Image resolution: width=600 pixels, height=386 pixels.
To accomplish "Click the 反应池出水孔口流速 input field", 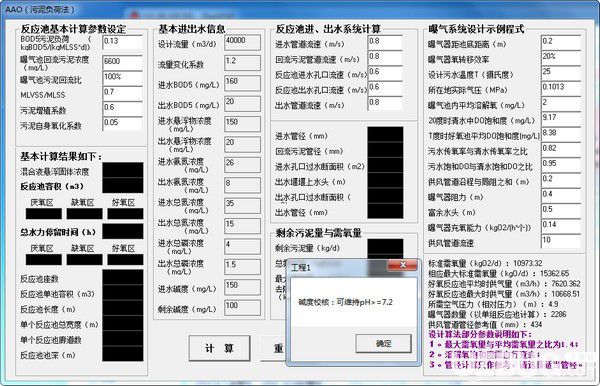I will pyautogui.click(x=385, y=88).
